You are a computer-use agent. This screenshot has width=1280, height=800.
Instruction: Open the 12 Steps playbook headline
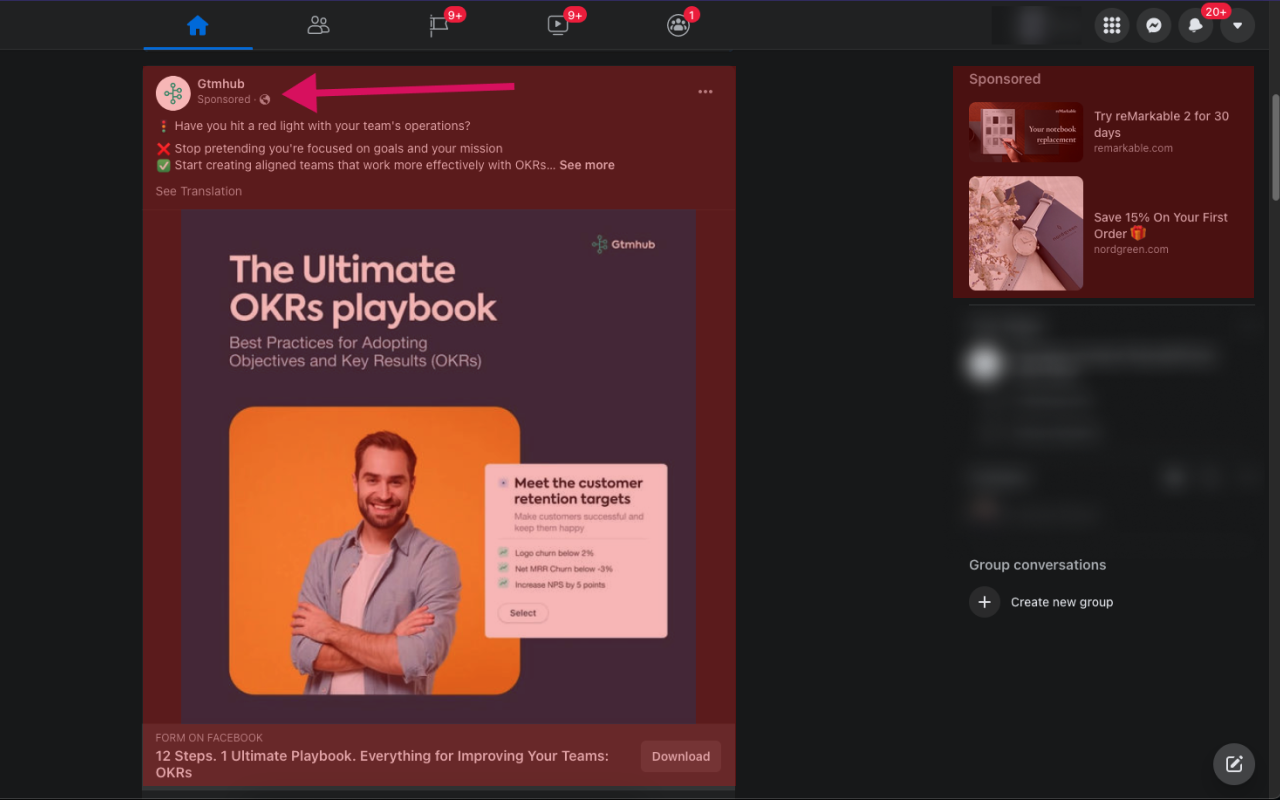tap(382, 764)
